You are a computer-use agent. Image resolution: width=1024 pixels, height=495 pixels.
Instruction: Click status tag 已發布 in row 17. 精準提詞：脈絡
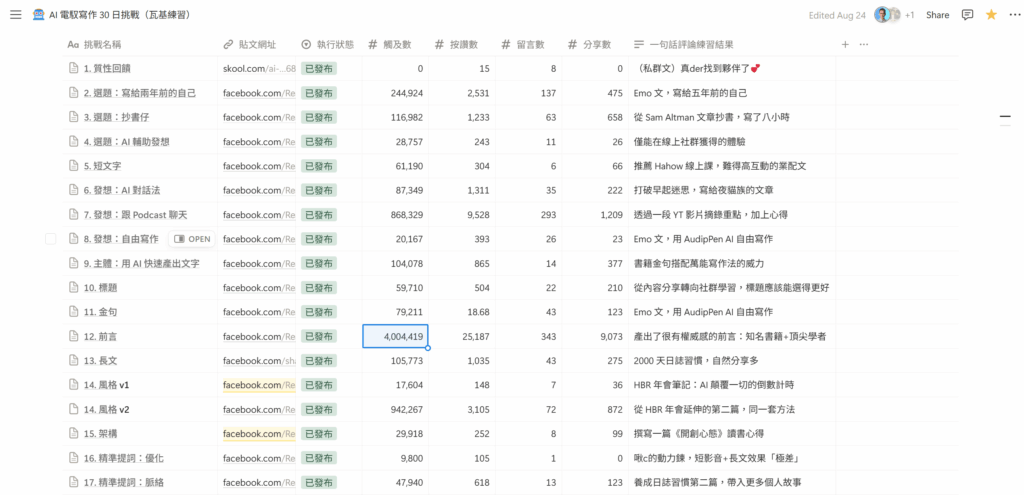(x=319, y=483)
